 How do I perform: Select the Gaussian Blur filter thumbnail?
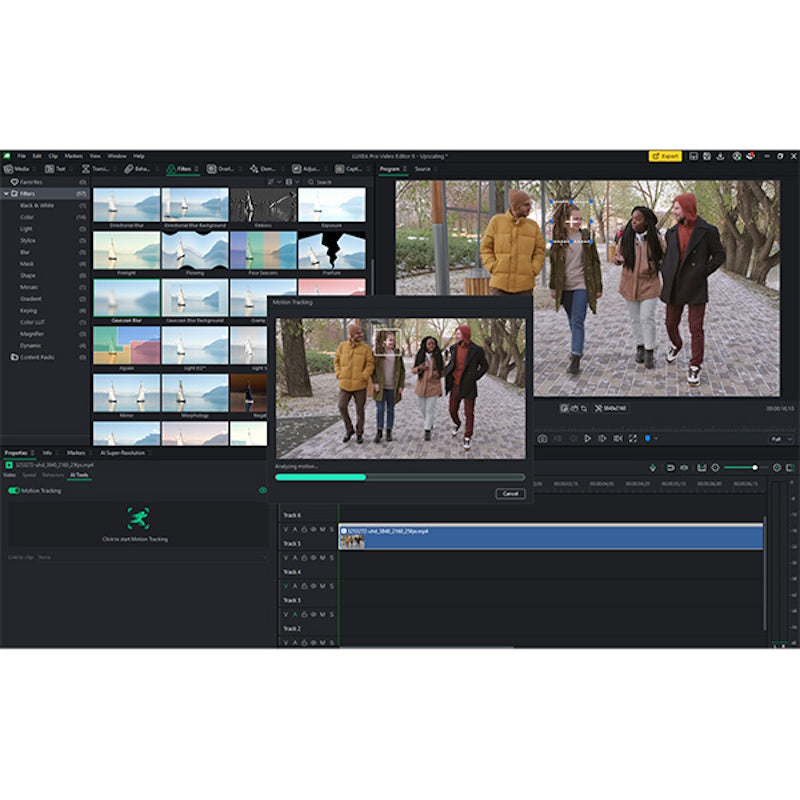coord(127,298)
